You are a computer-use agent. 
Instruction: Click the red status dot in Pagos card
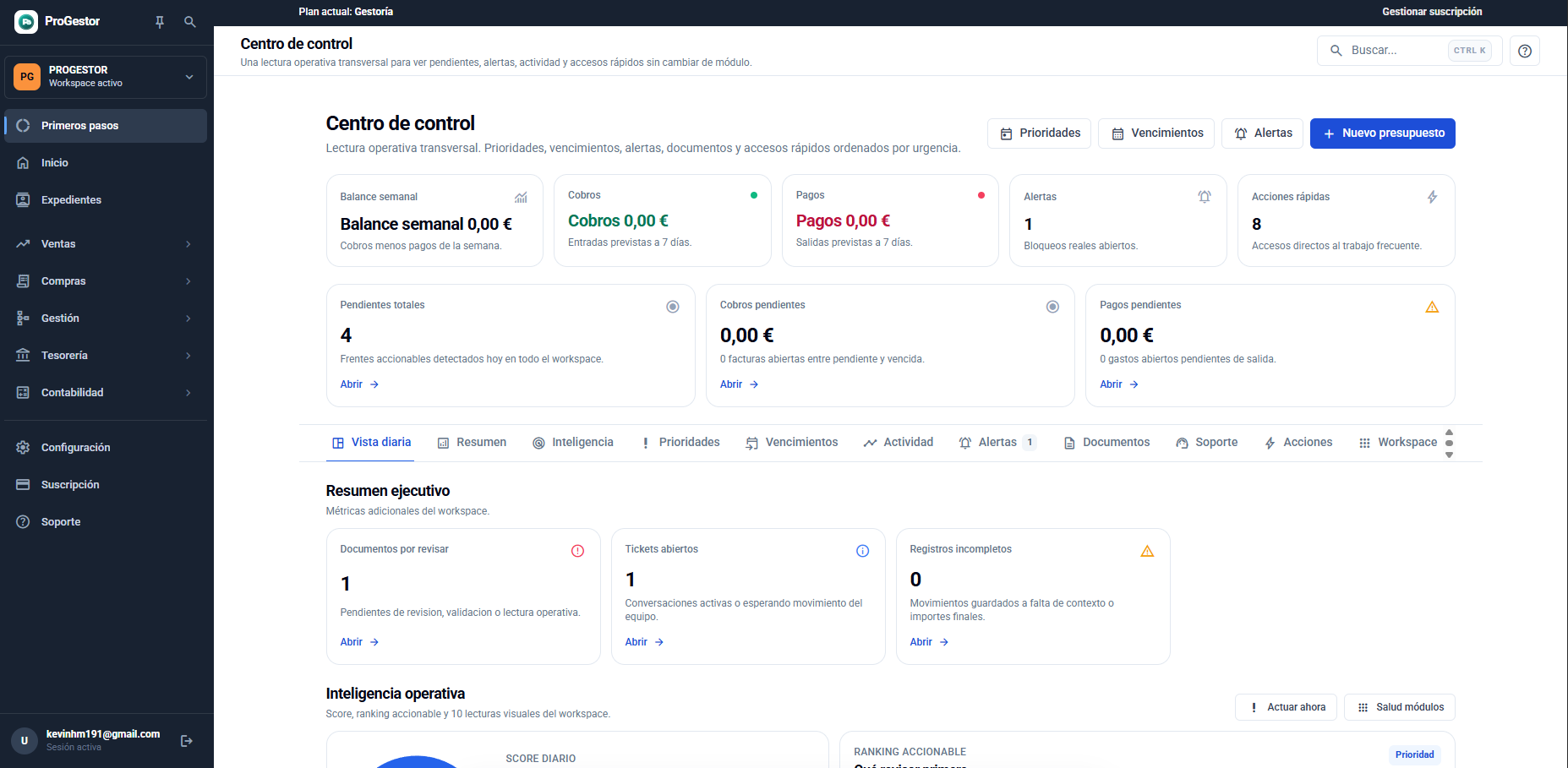(x=981, y=195)
